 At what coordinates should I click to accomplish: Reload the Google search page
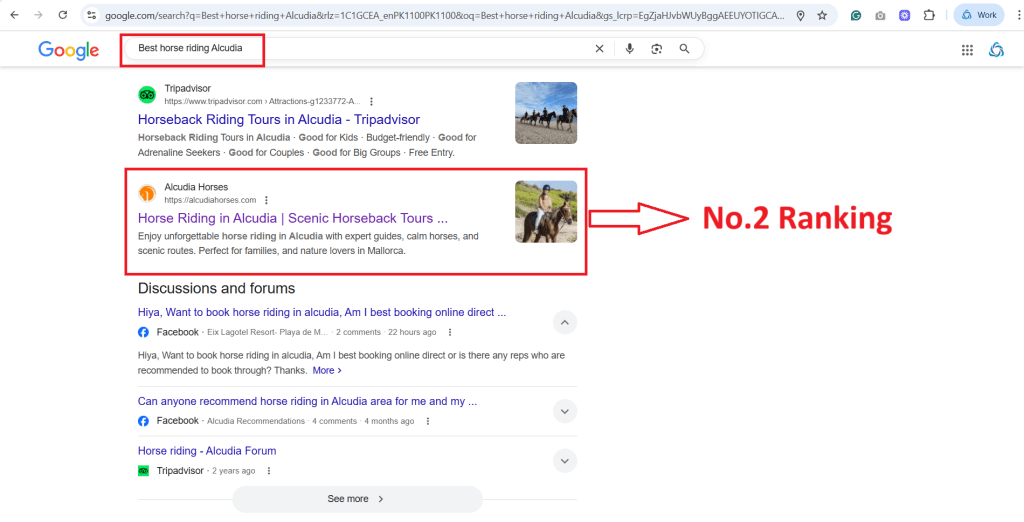(x=63, y=15)
